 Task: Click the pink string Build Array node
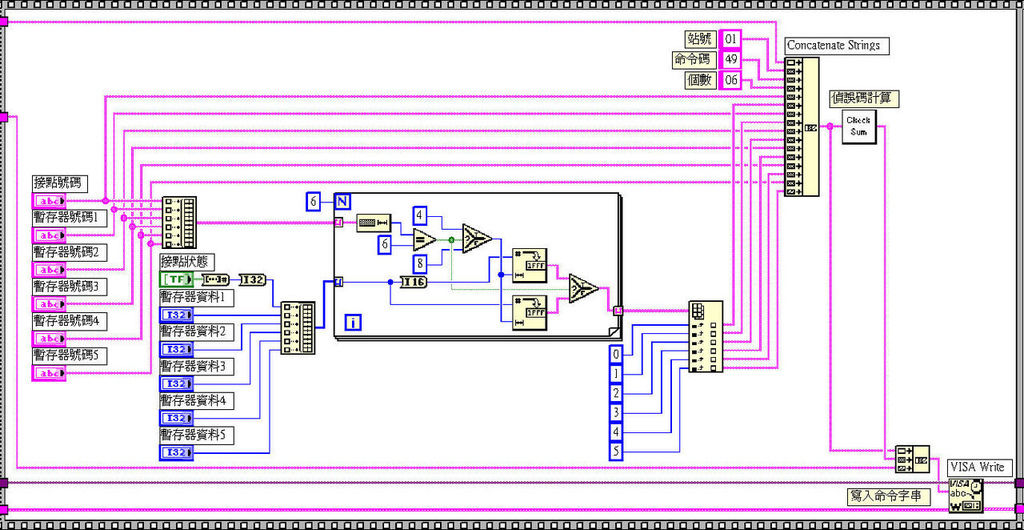178,223
